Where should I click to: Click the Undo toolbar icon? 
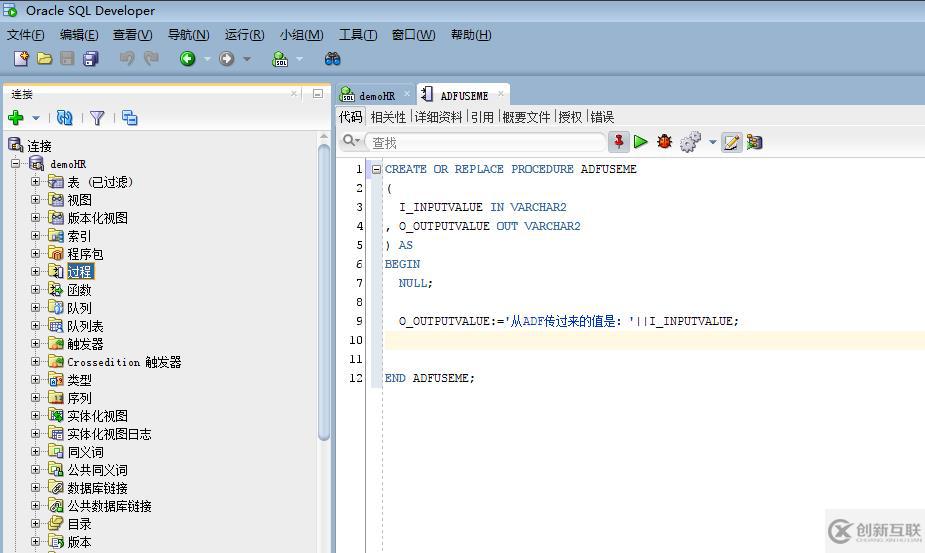tap(127, 58)
